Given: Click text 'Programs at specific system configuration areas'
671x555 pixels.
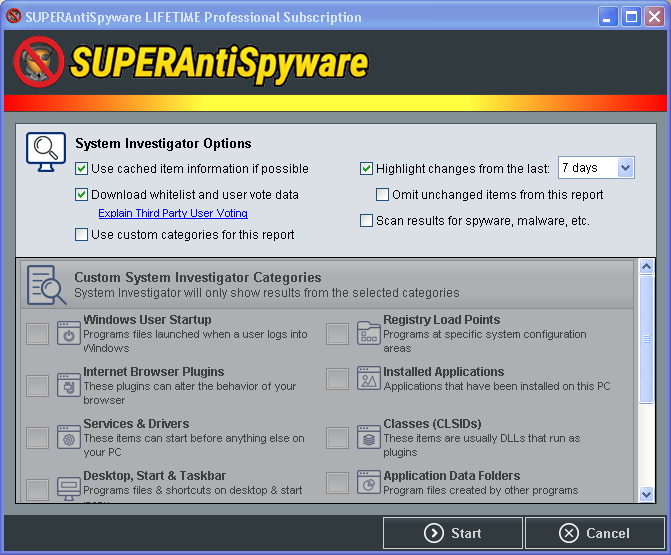Looking at the screenshot, I should pyautogui.click(x=484, y=341).
